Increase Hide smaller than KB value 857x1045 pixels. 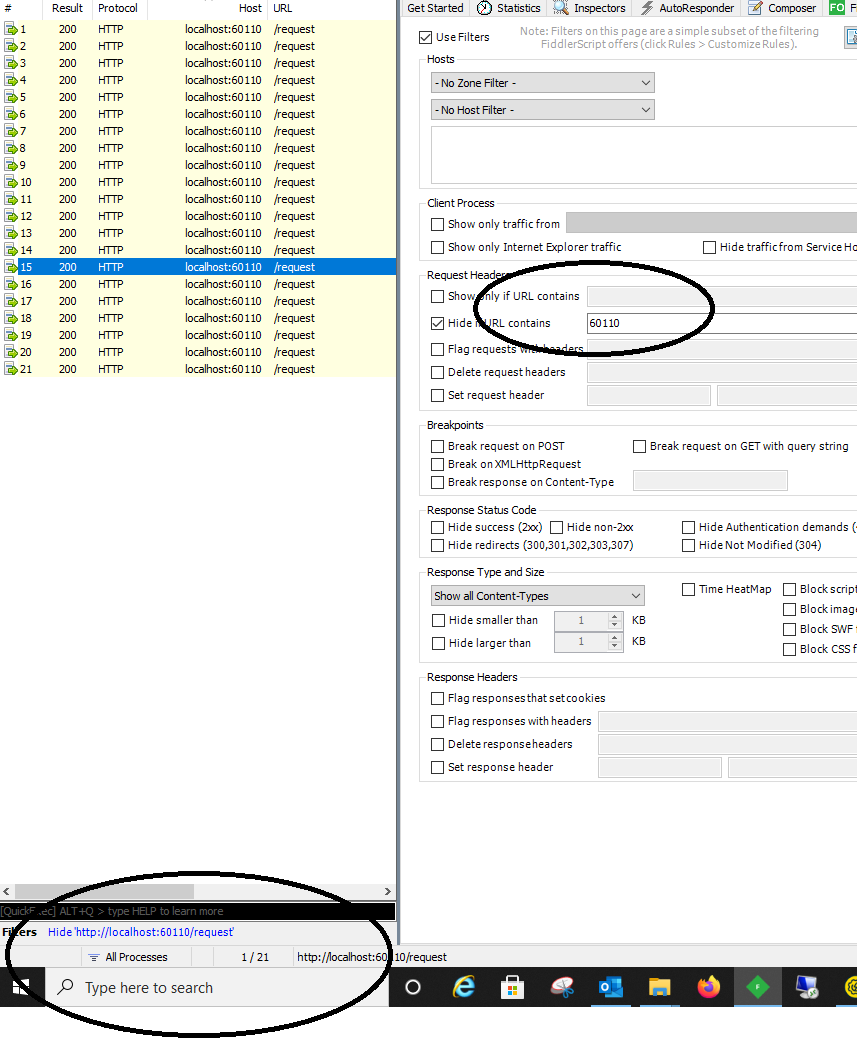click(x=615, y=616)
